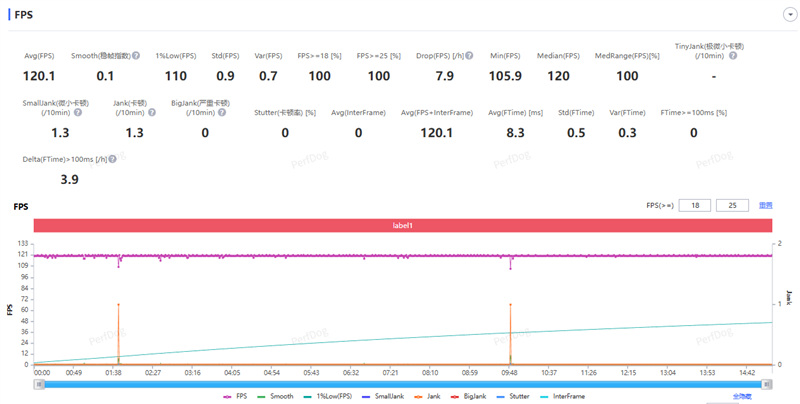Viewport: 800px width, 404px height.
Task: Click the 00:00 time axis tick
Action: pos(42,373)
